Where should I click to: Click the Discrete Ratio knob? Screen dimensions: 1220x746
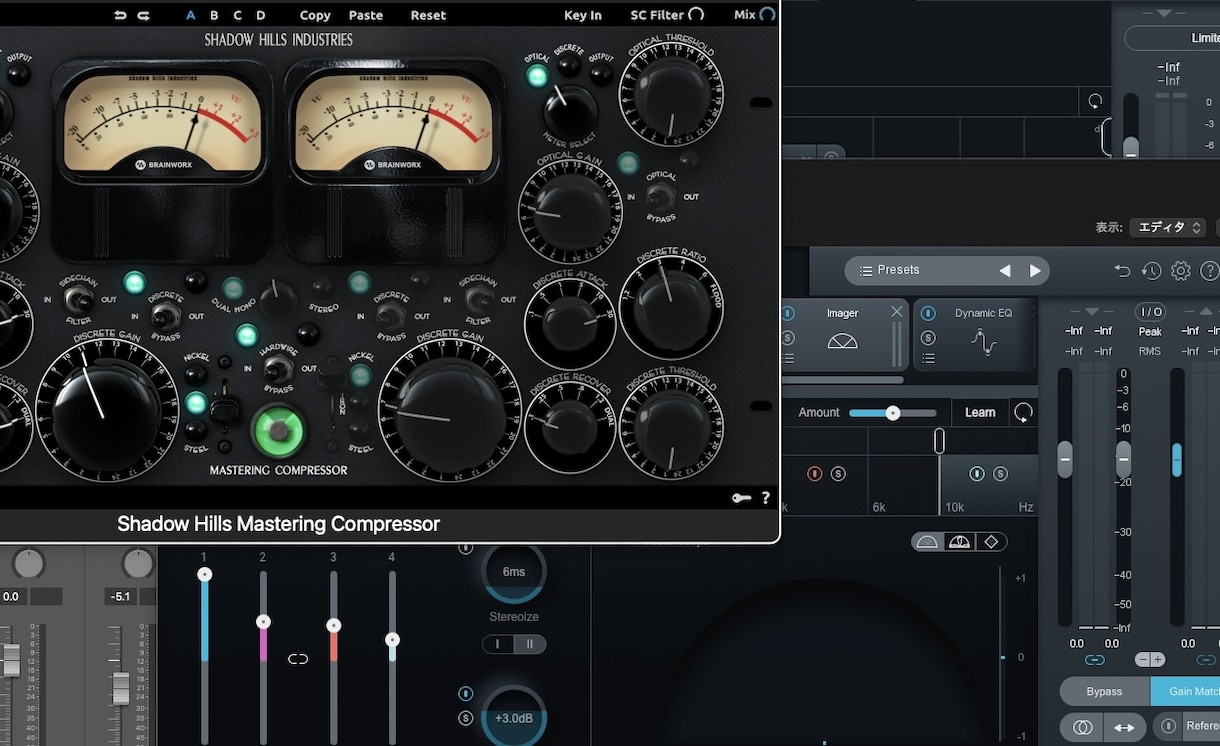[x=671, y=305]
